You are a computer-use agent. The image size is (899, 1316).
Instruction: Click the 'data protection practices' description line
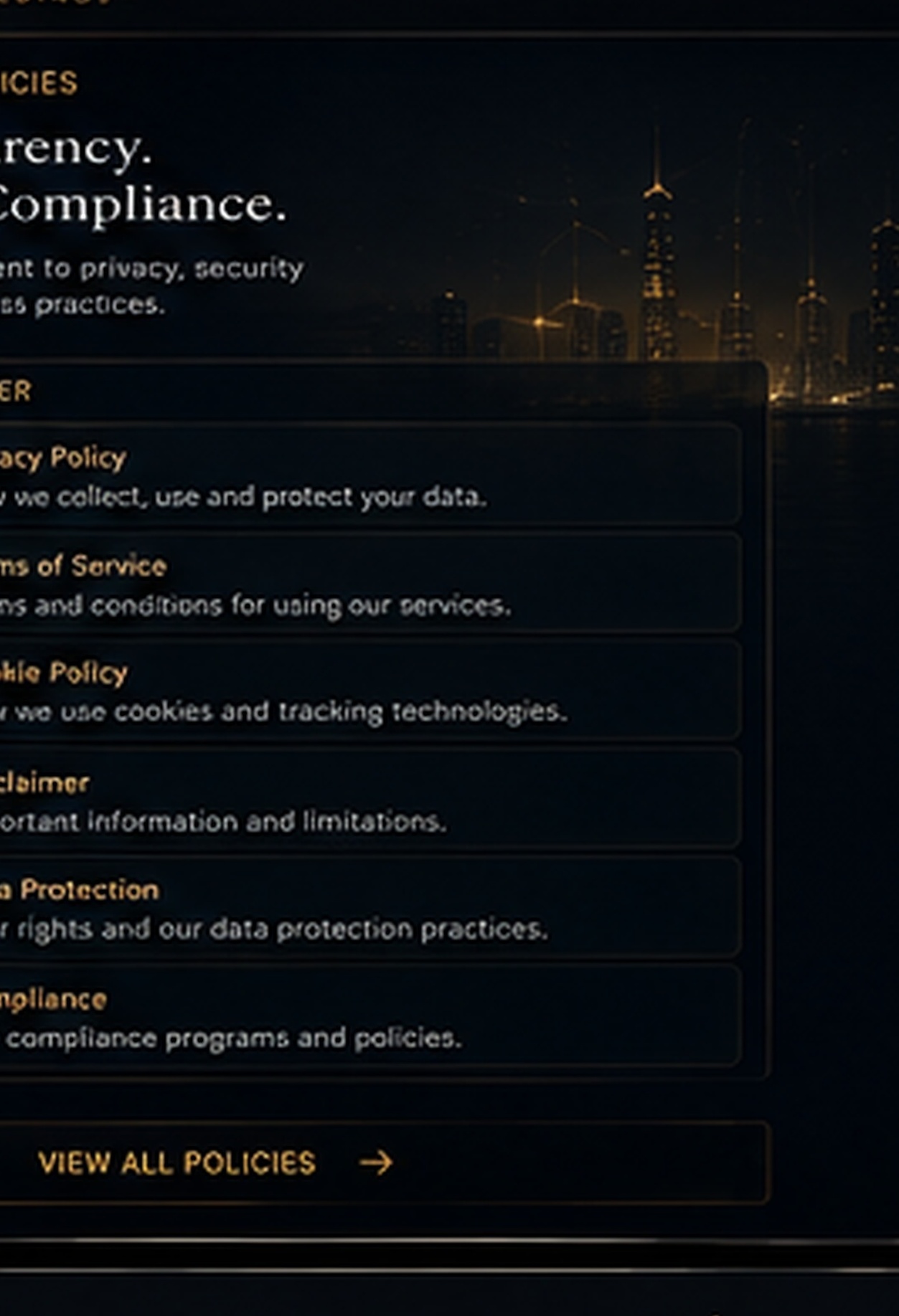pos(273,929)
